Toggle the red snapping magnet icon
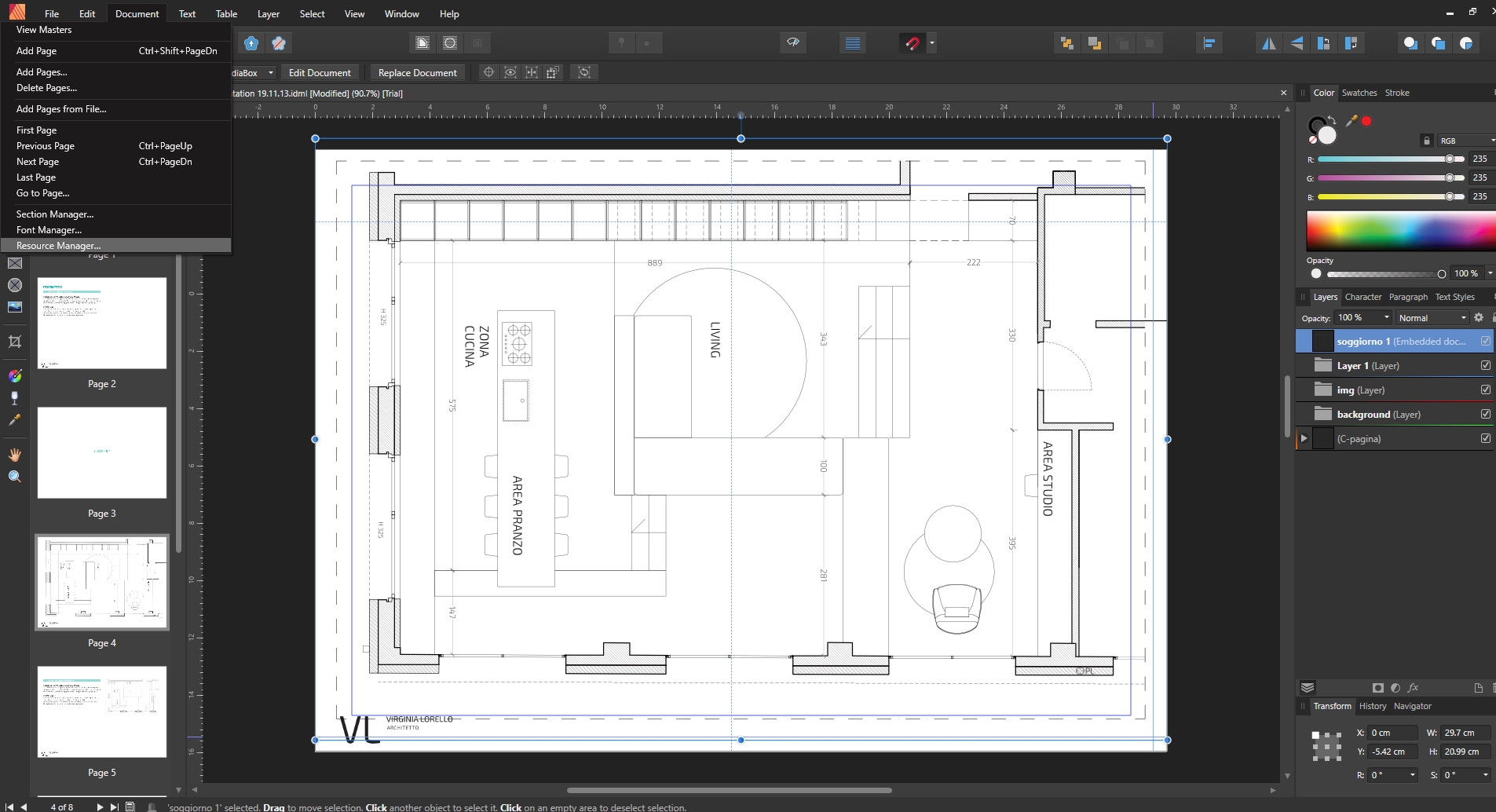The image size is (1496, 812). coord(912,43)
